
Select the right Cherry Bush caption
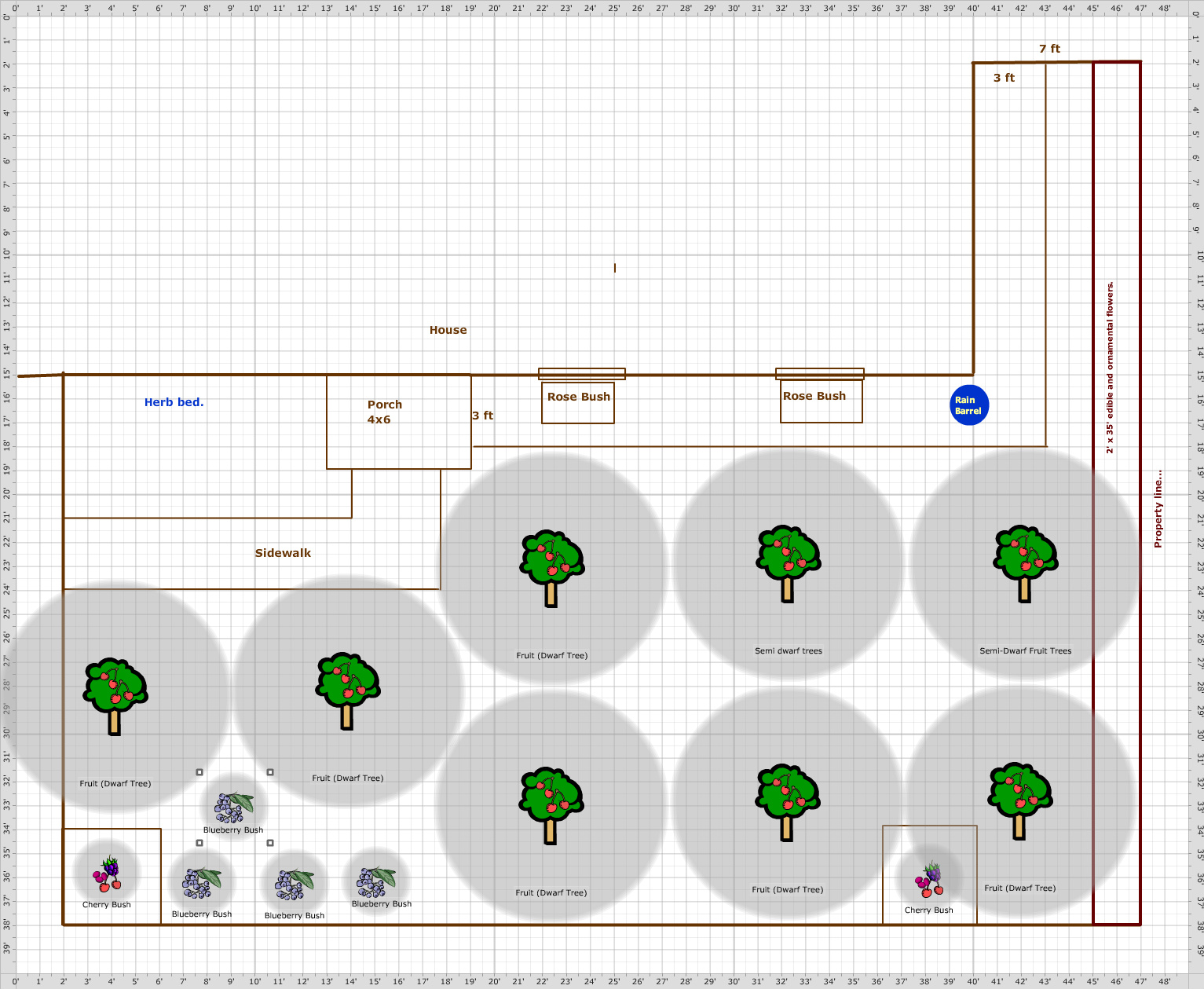tap(929, 910)
